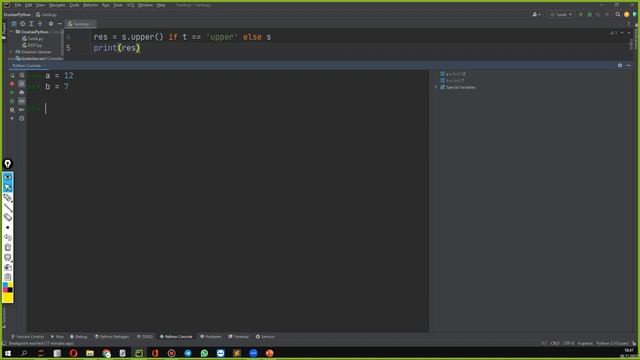Image resolution: width=640 pixels, height=360 pixels.
Task: Click Collapse All in Project panel
Action: 40,24
